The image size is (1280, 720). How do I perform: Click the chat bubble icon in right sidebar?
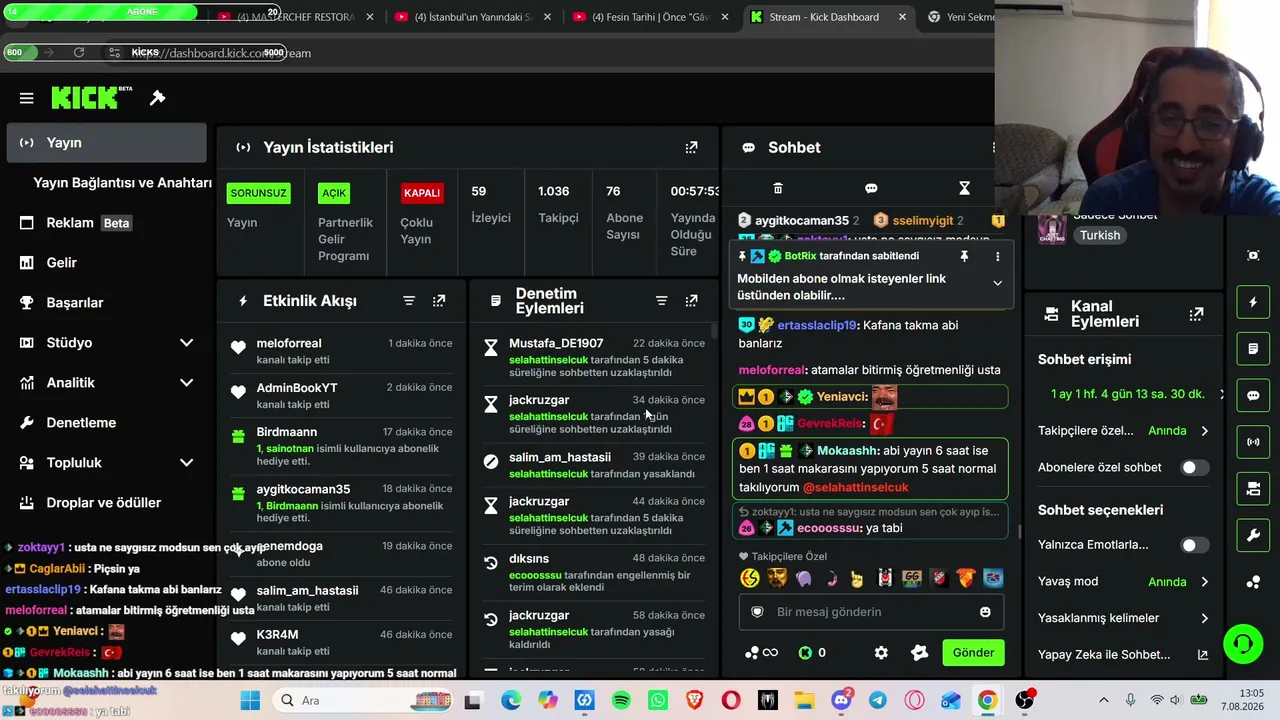pyautogui.click(x=1253, y=395)
